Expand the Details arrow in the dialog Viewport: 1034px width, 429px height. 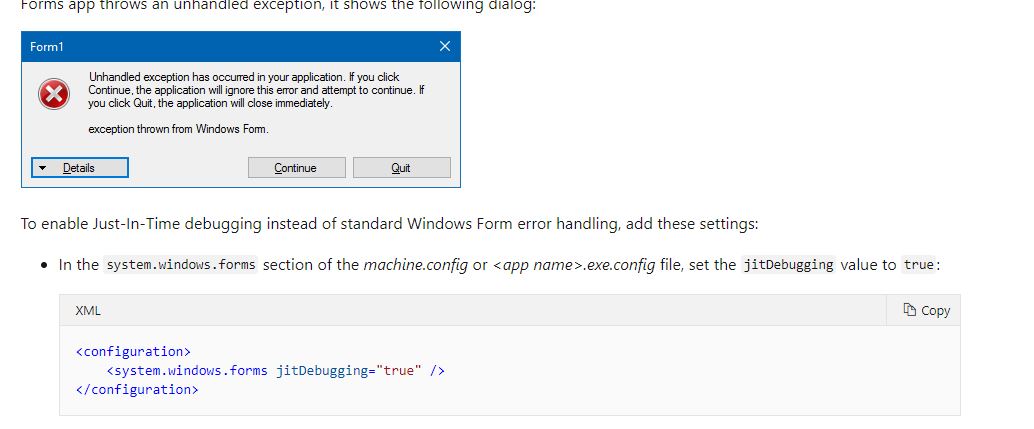click(x=43, y=168)
